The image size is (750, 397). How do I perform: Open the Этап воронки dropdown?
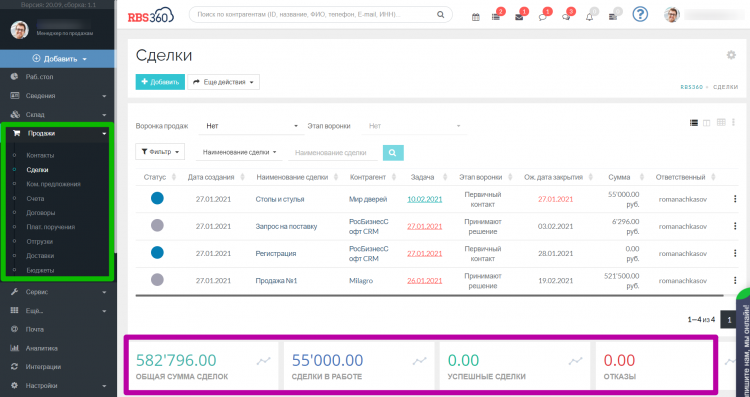click(x=414, y=126)
